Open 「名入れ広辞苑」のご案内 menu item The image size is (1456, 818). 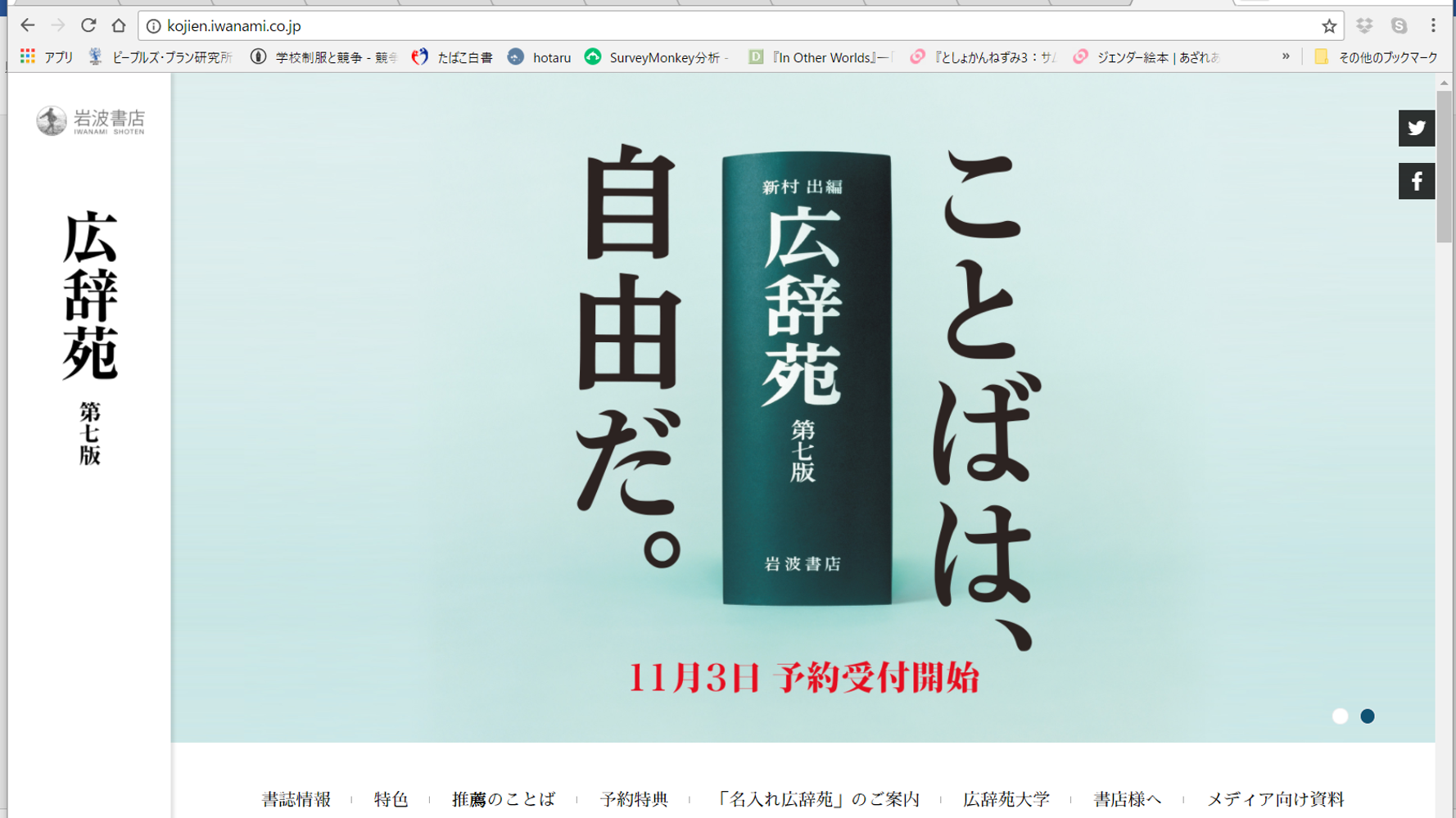click(816, 799)
